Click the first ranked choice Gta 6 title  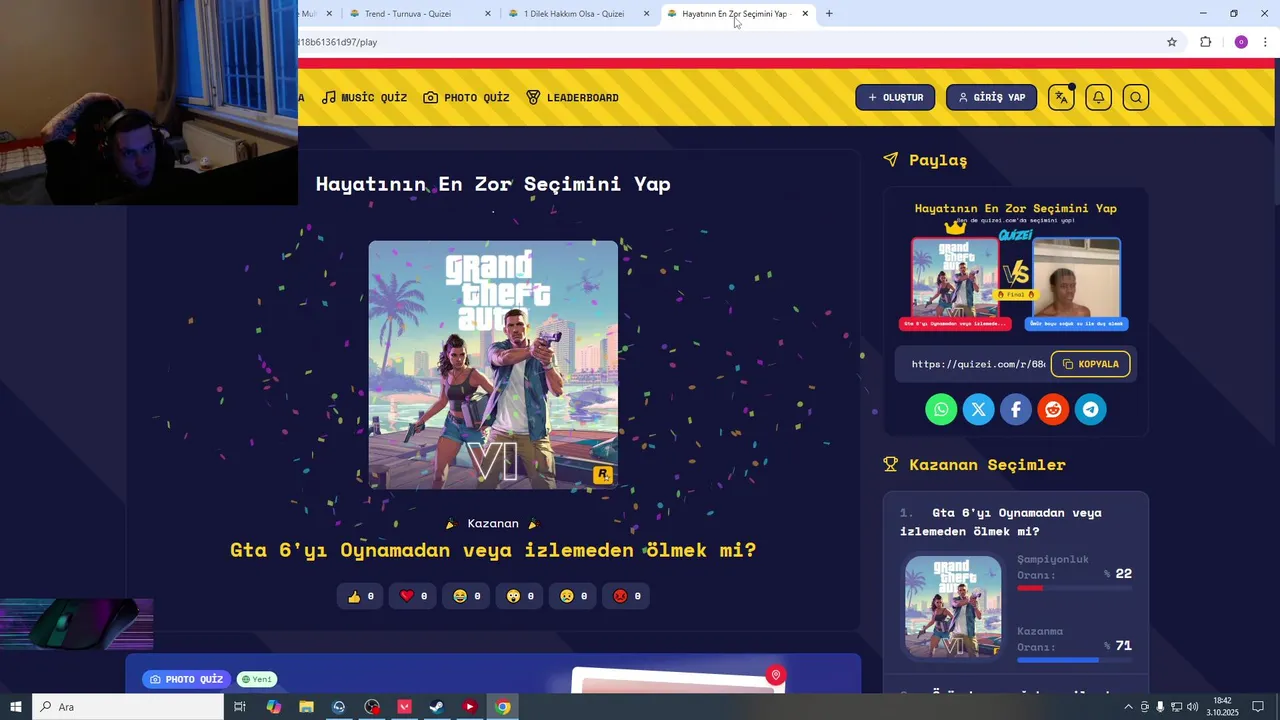pyautogui.click(x=1000, y=522)
